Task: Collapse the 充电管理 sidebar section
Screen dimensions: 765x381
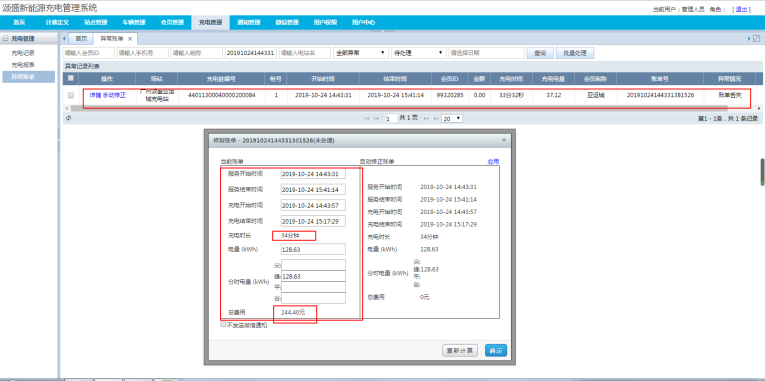Action: 6,38
